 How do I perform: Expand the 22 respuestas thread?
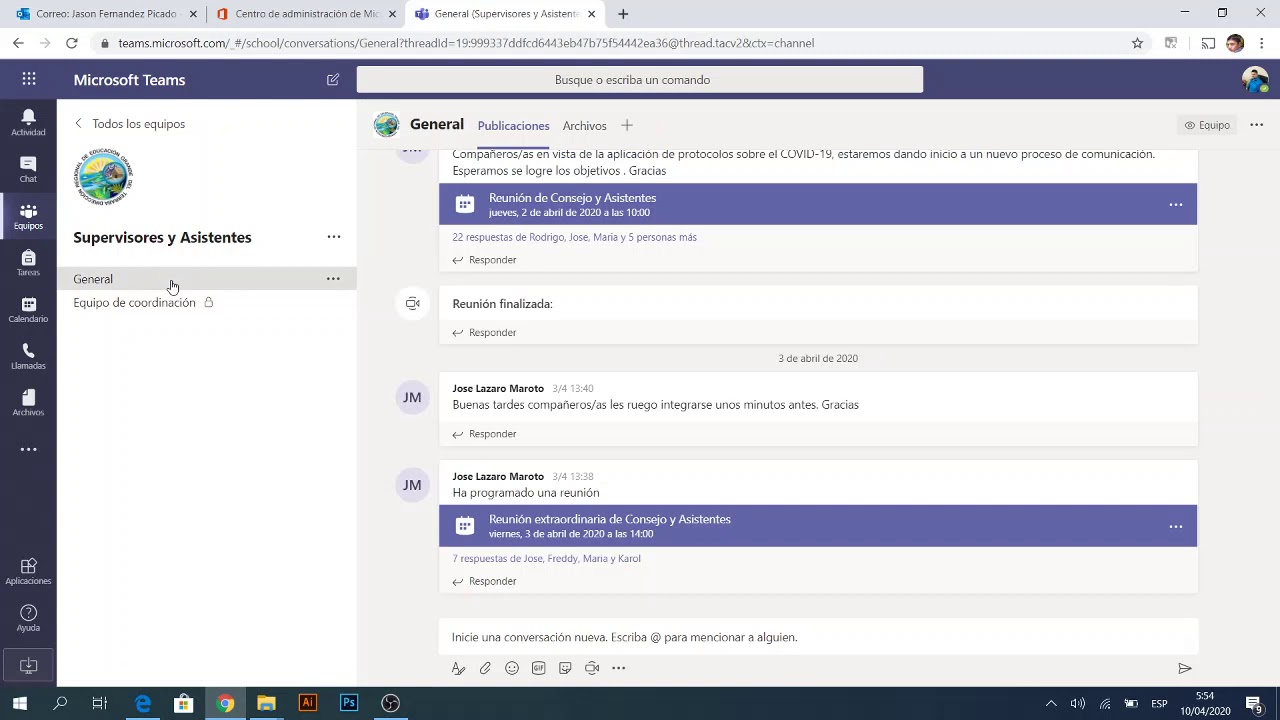point(574,237)
